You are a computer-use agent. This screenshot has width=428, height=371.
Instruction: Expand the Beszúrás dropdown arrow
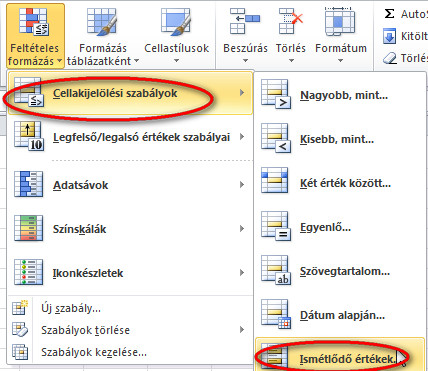coord(245,61)
